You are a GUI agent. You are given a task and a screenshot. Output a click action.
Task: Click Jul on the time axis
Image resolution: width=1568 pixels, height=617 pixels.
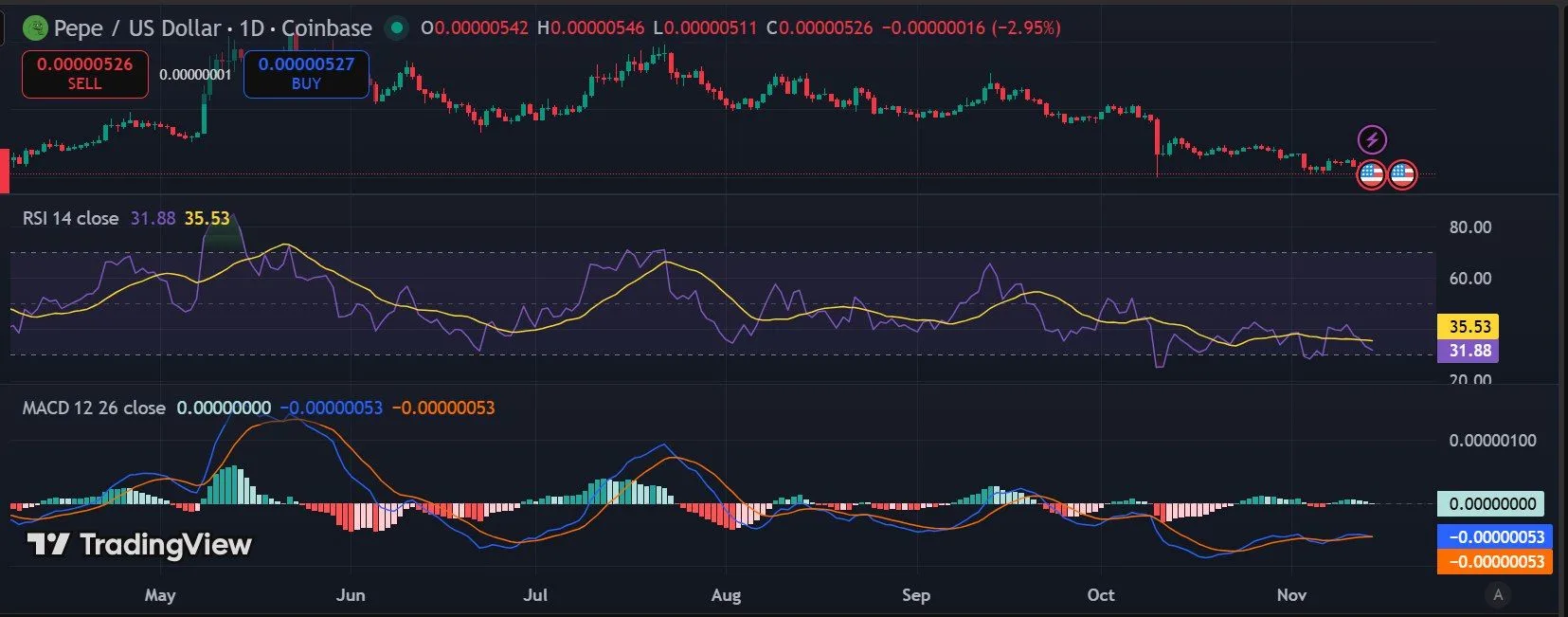point(535,595)
